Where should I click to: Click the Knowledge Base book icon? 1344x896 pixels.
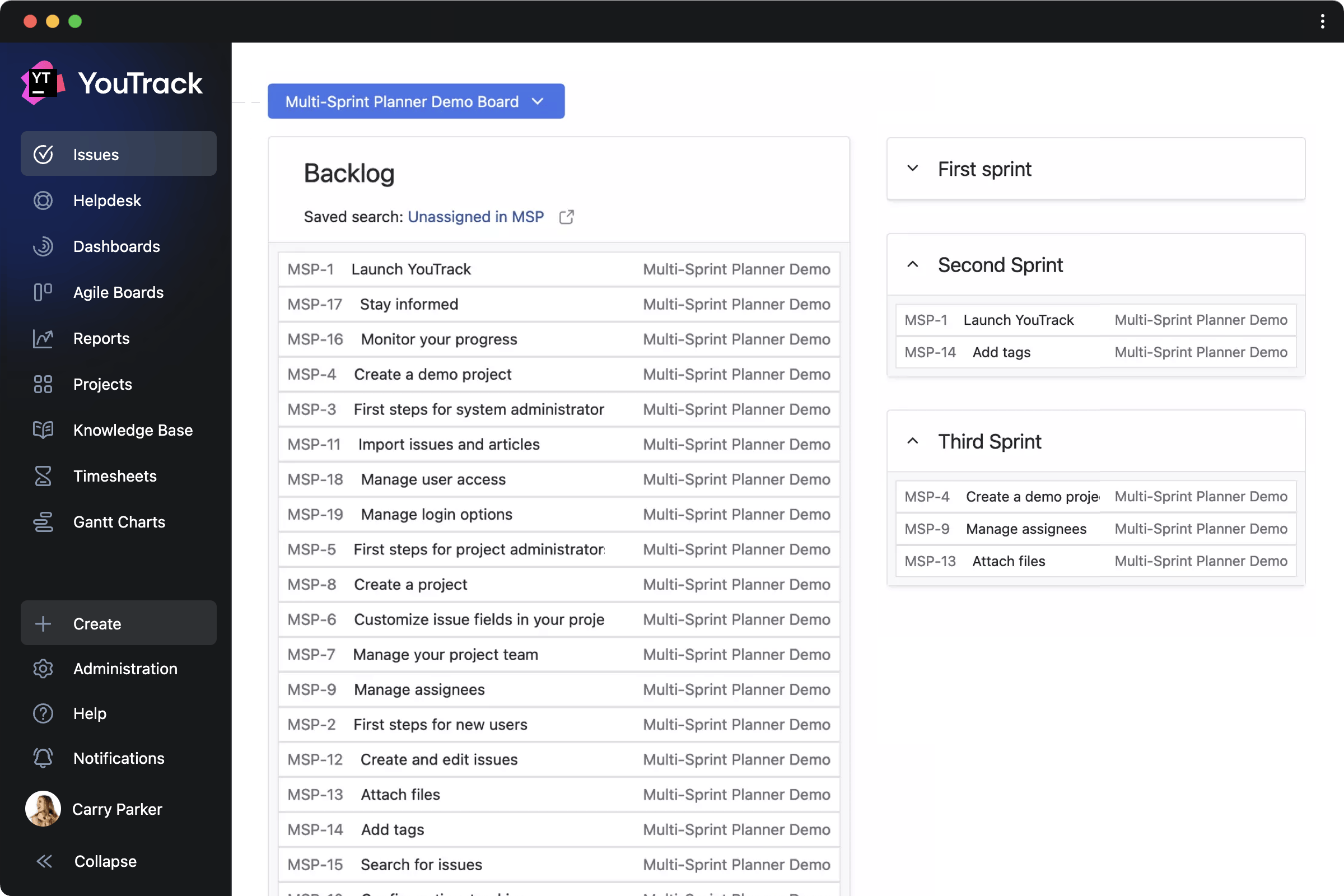[x=43, y=430]
